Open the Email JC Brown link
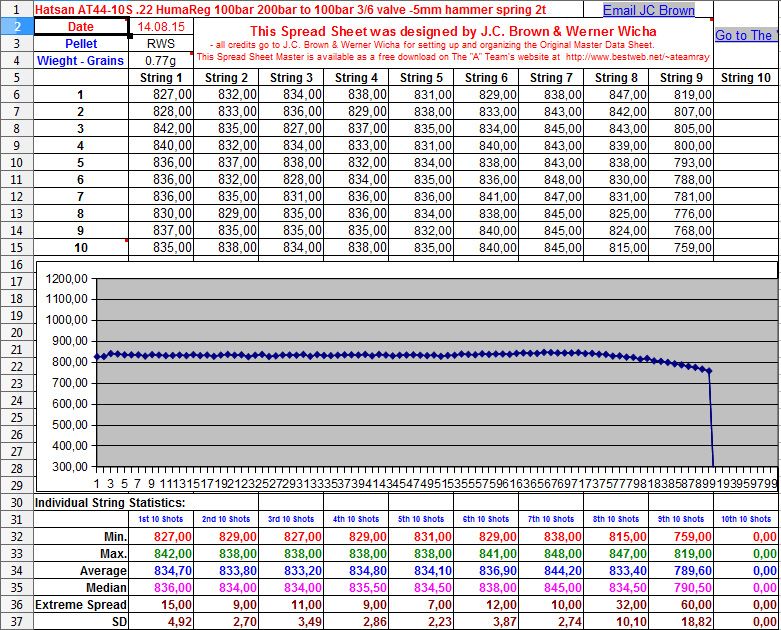 [649, 10]
